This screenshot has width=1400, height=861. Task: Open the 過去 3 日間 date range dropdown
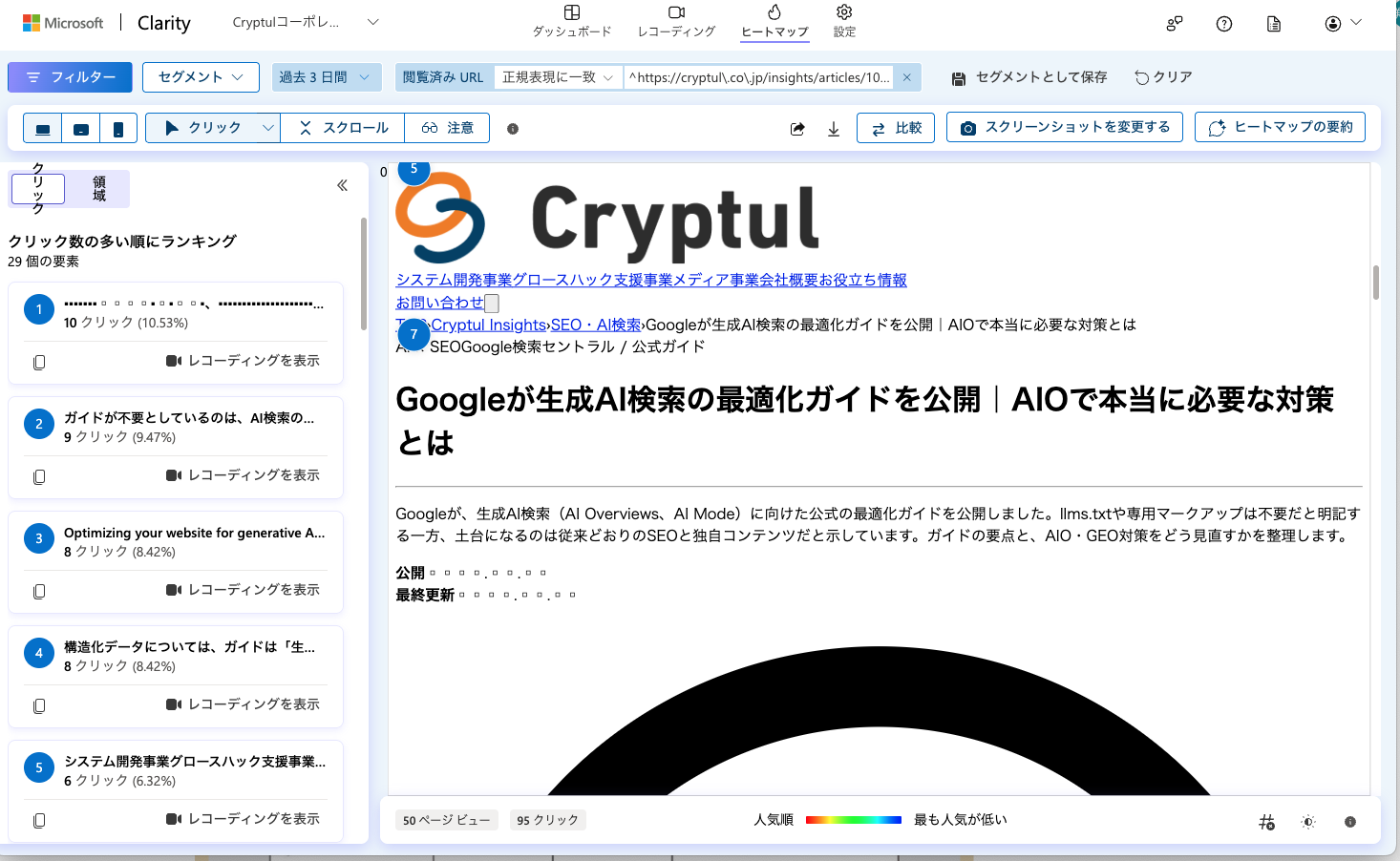tap(325, 77)
